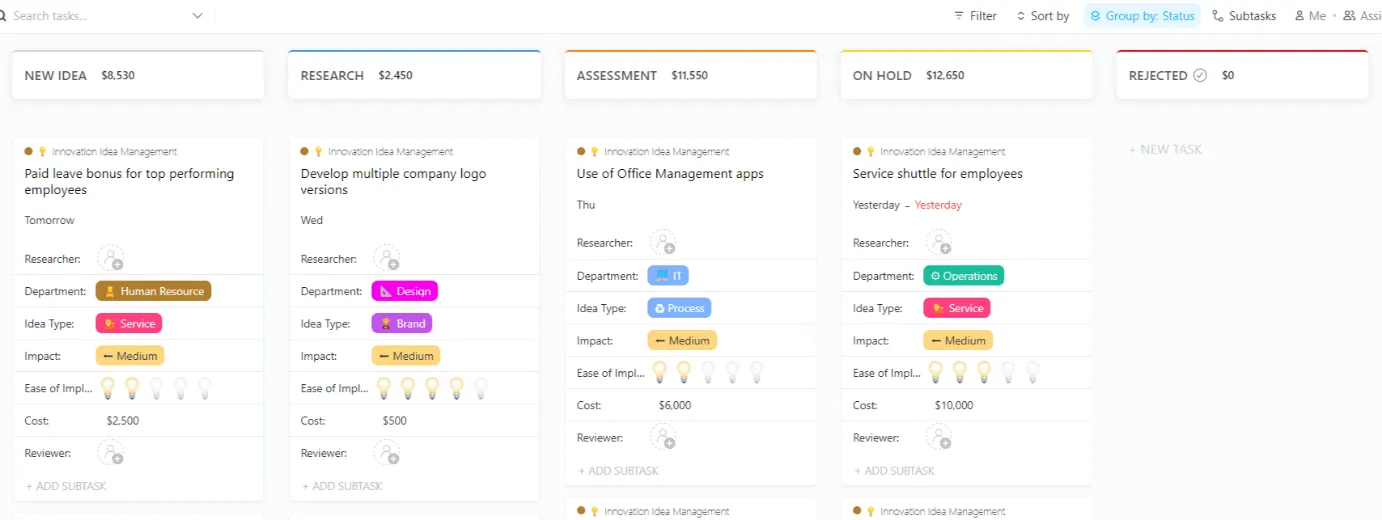Image resolution: width=1382 pixels, height=520 pixels.
Task: Change Group by Status setting
Action: pos(1142,16)
